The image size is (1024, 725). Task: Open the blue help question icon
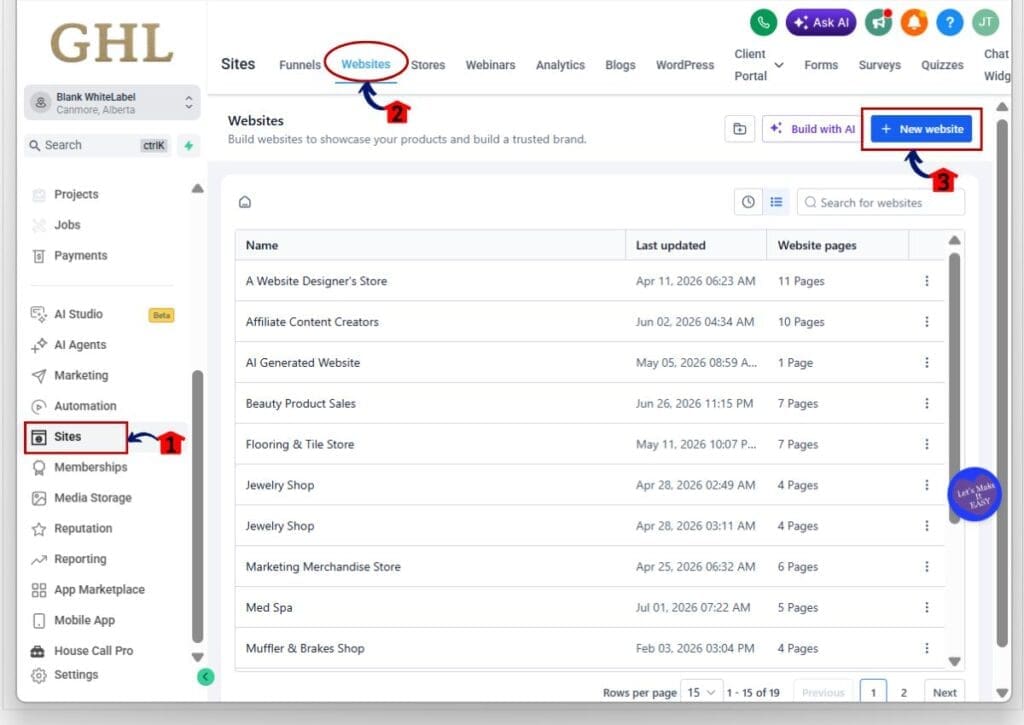[950, 23]
